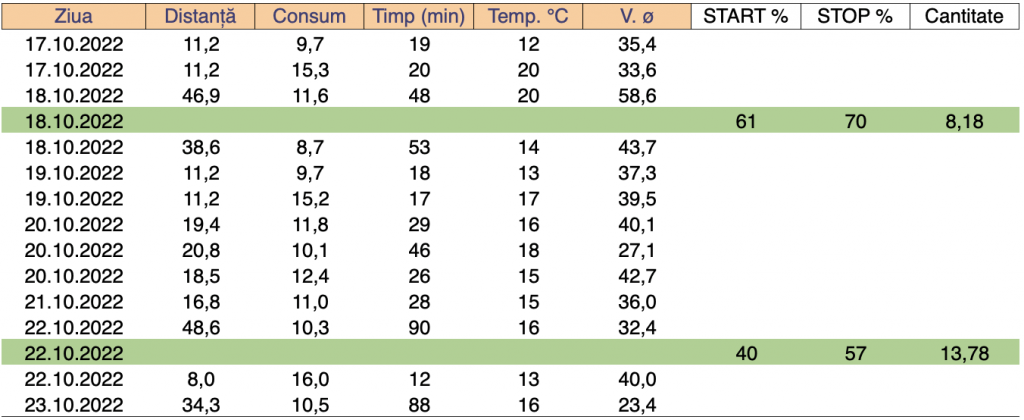This screenshot has width=1024, height=420.
Task: Click the START % header cell
Action: click(x=747, y=17)
